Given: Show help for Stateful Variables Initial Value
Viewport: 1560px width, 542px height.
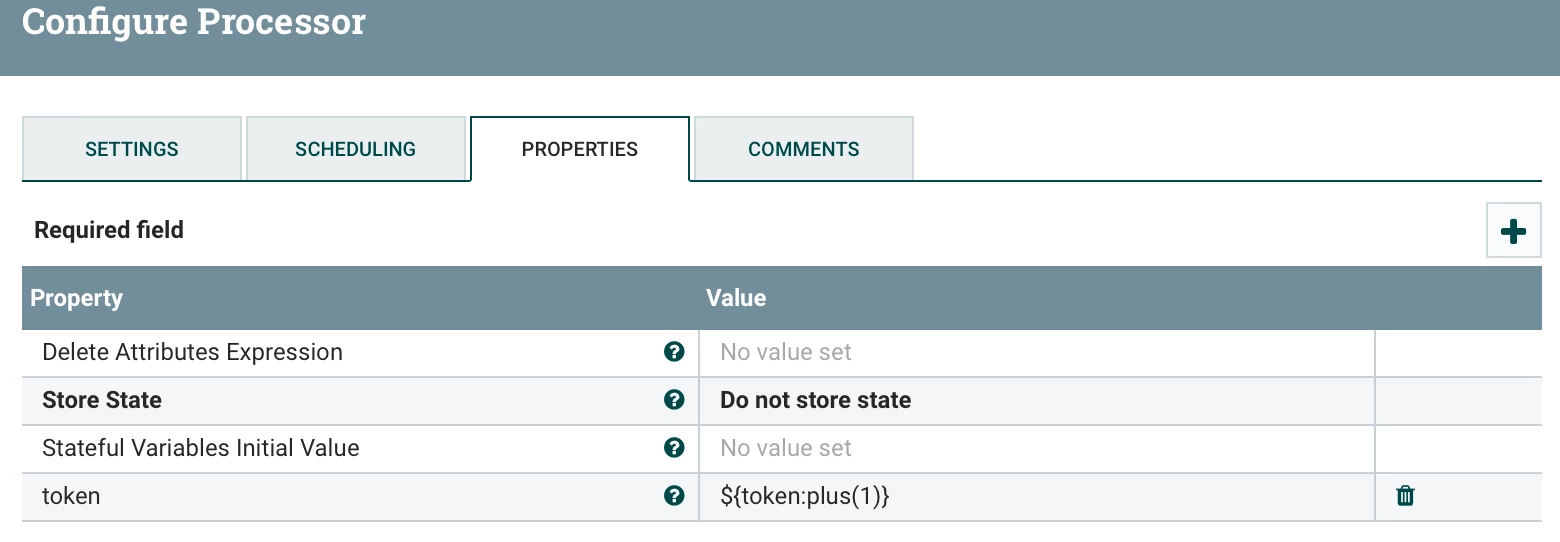Looking at the screenshot, I should click(x=674, y=448).
